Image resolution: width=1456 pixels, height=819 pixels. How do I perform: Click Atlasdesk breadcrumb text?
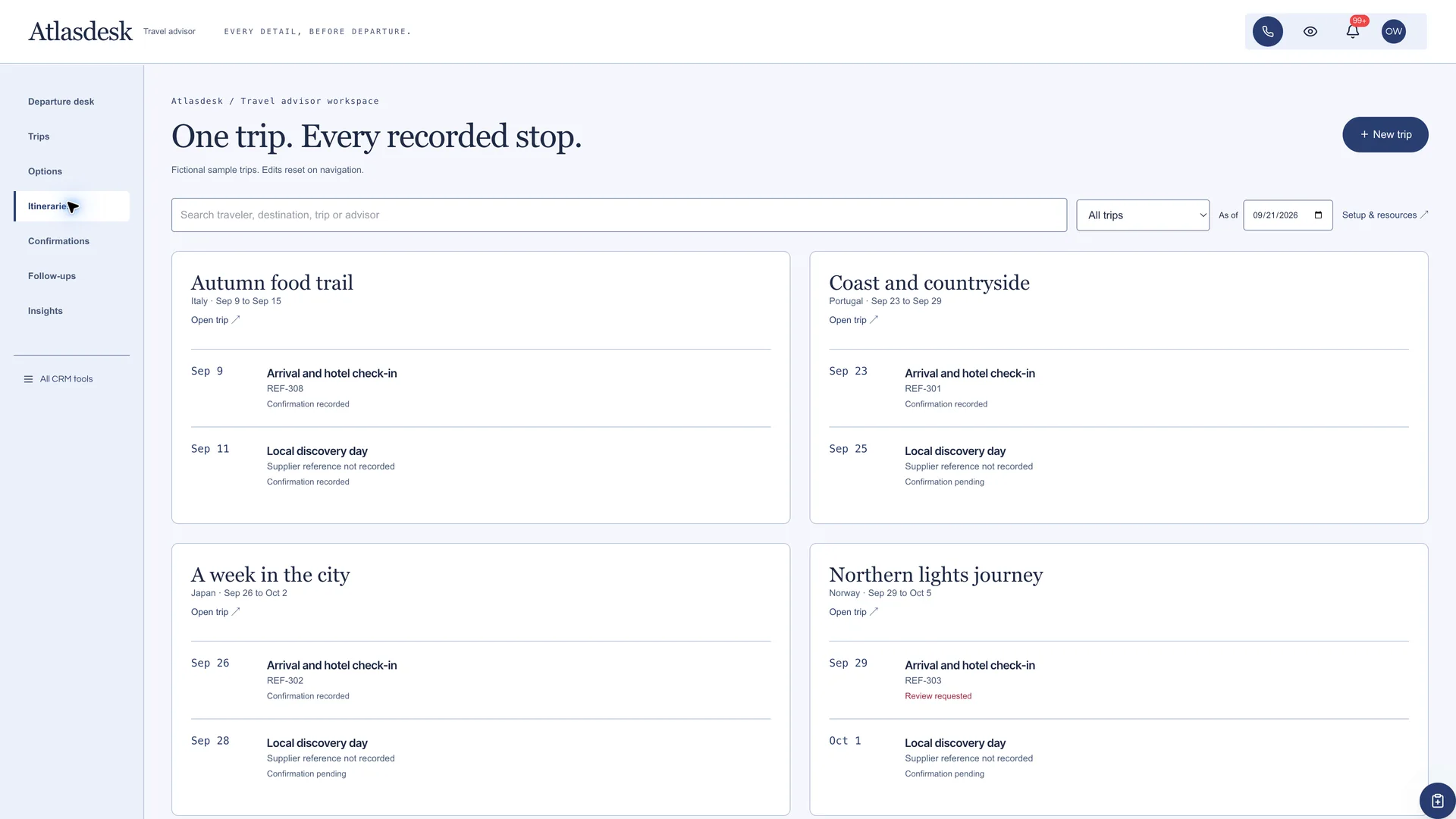pos(197,101)
